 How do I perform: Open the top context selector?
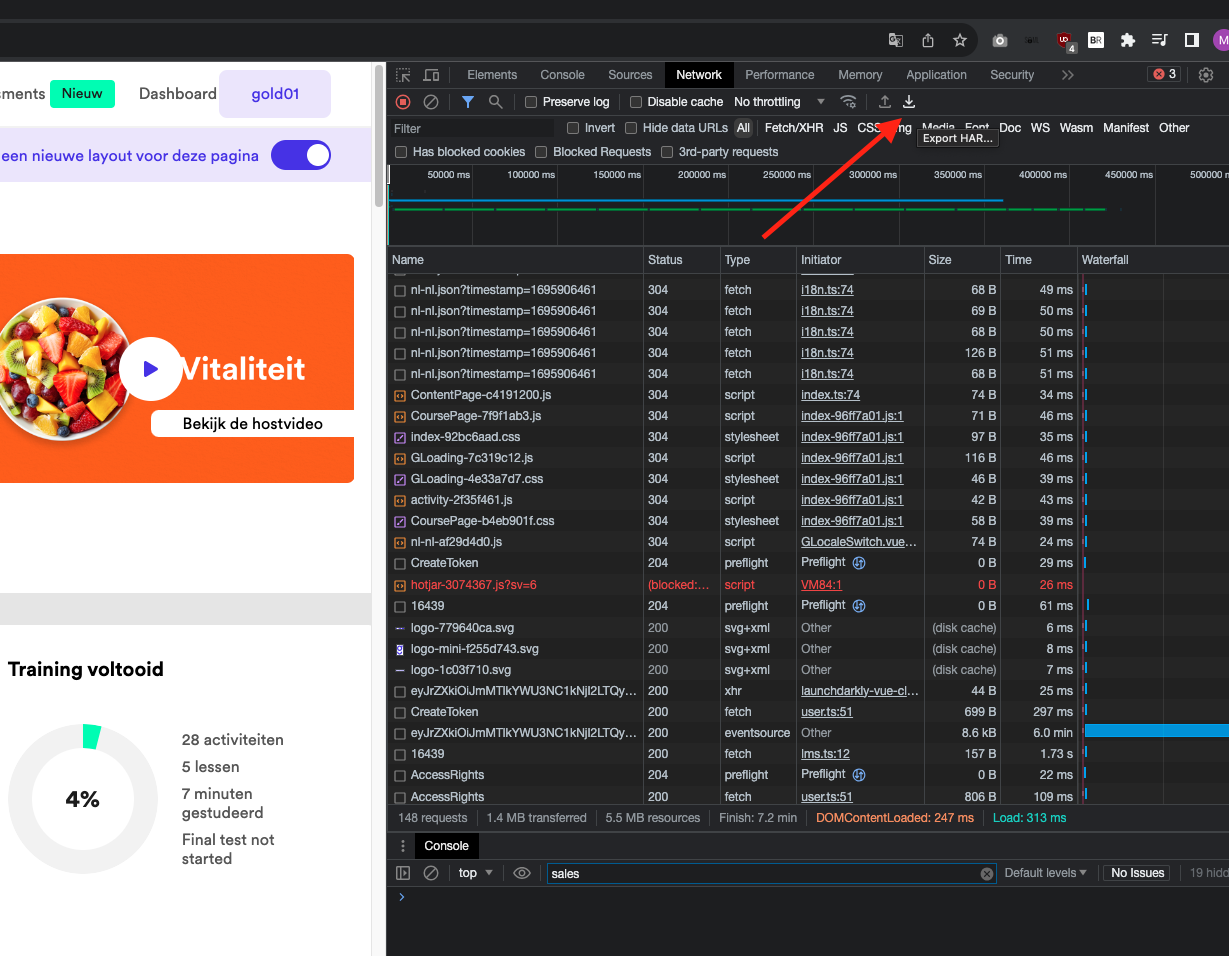pos(476,873)
